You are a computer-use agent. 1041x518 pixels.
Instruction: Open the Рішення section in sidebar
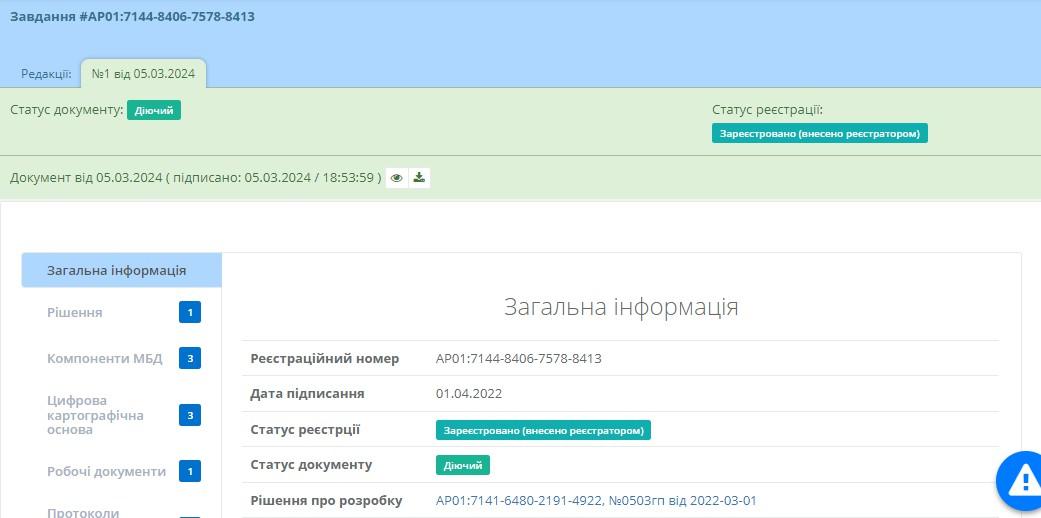[x=75, y=313]
